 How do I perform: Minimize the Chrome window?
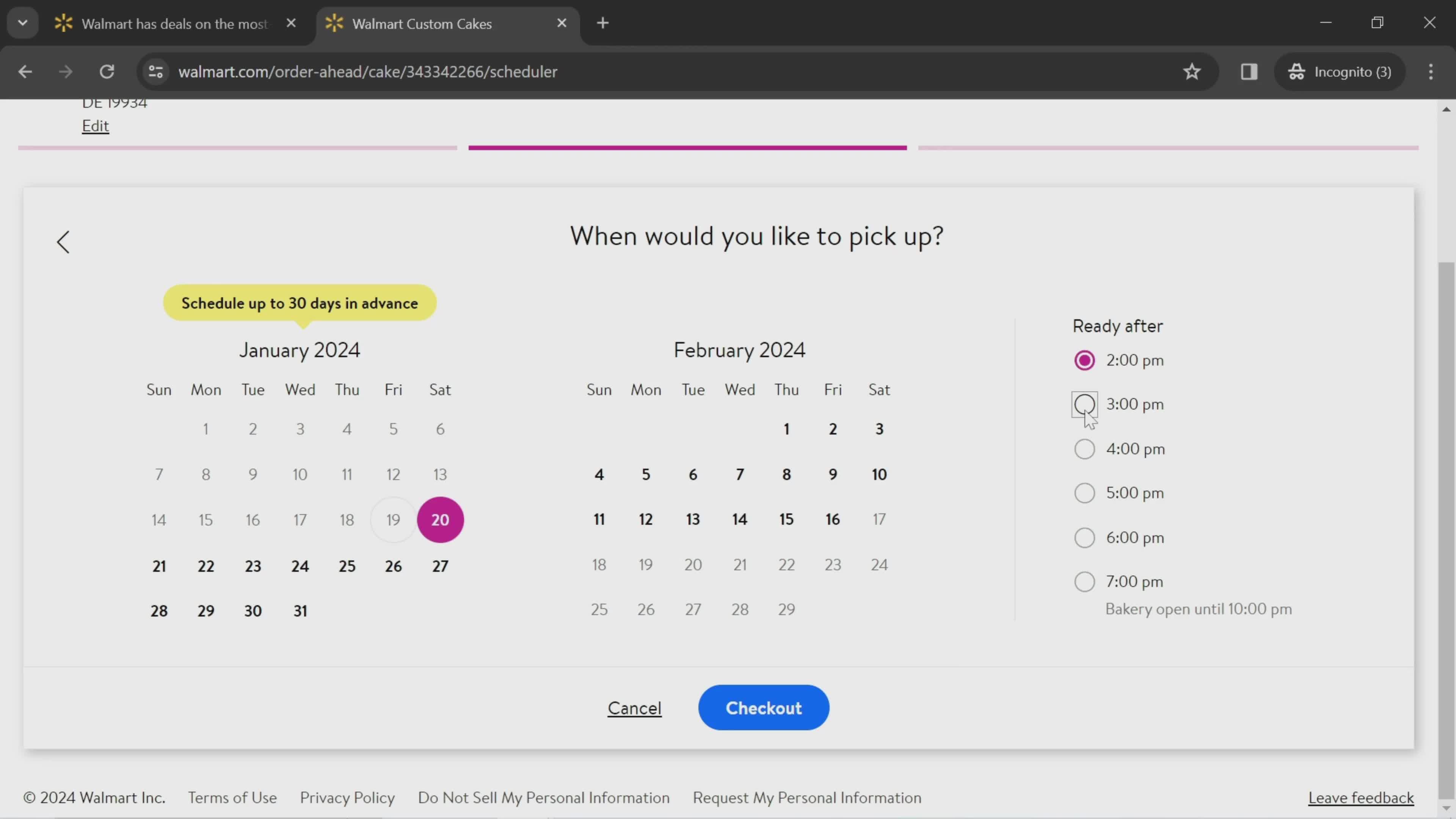(x=1326, y=23)
